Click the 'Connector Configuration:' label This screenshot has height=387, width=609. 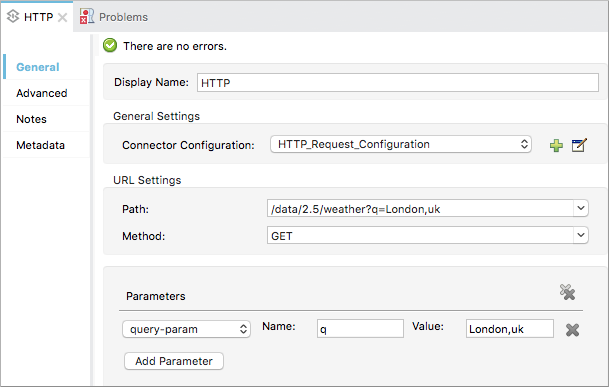188,145
